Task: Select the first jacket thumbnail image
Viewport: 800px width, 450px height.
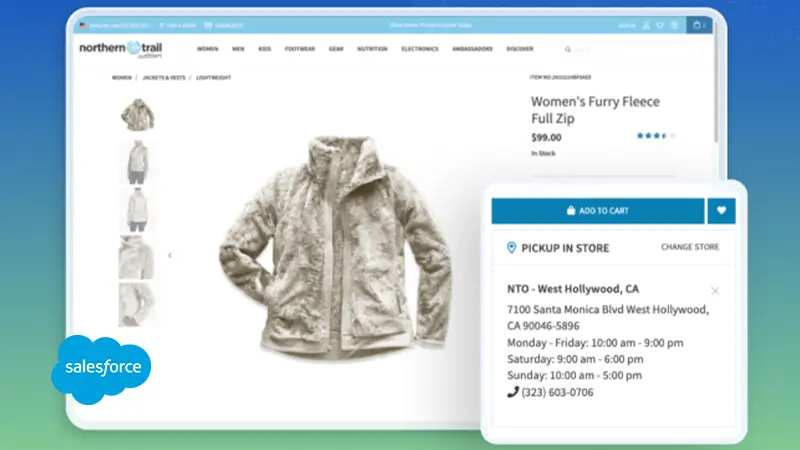Action: click(x=137, y=114)
